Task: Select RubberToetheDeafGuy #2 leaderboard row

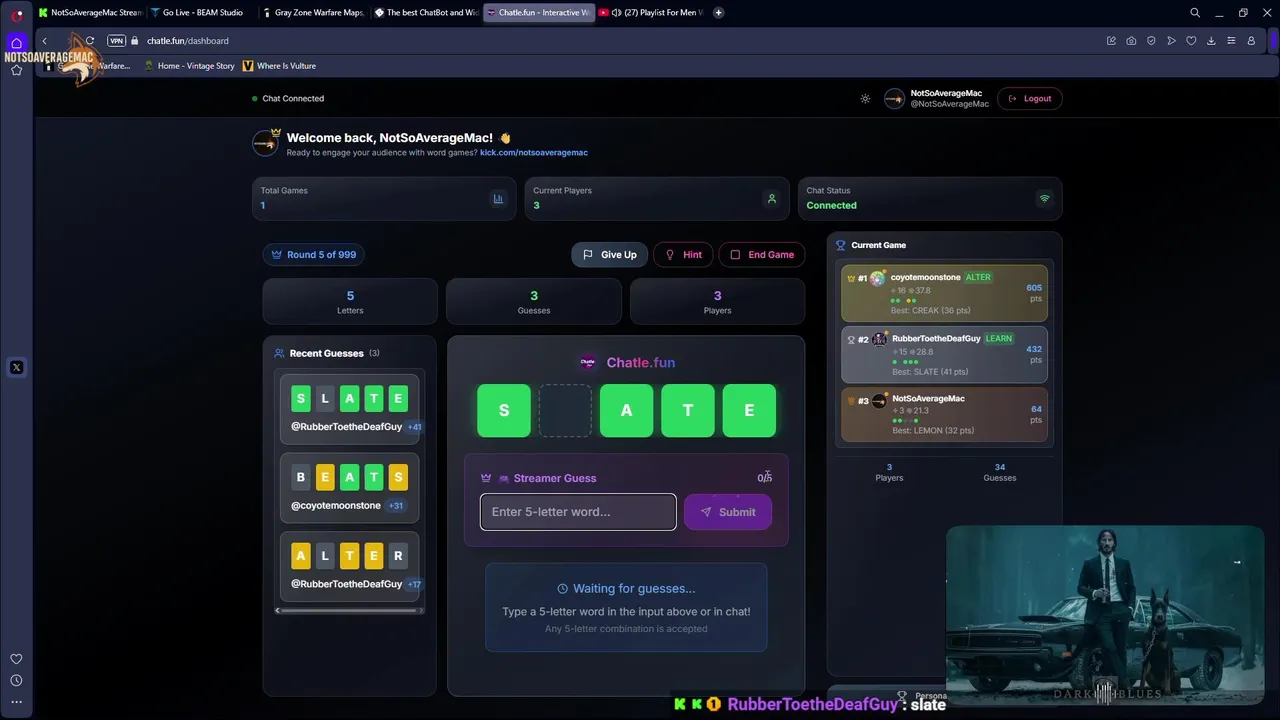Action: pos(944,355)
